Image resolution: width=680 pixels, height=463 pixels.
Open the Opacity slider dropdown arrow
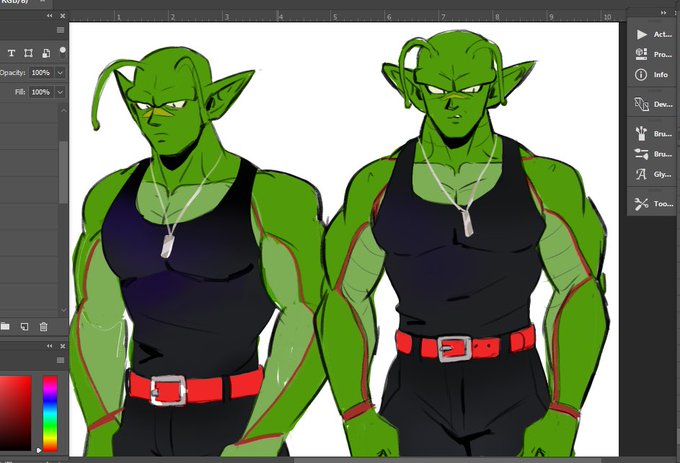coord(60,72)
